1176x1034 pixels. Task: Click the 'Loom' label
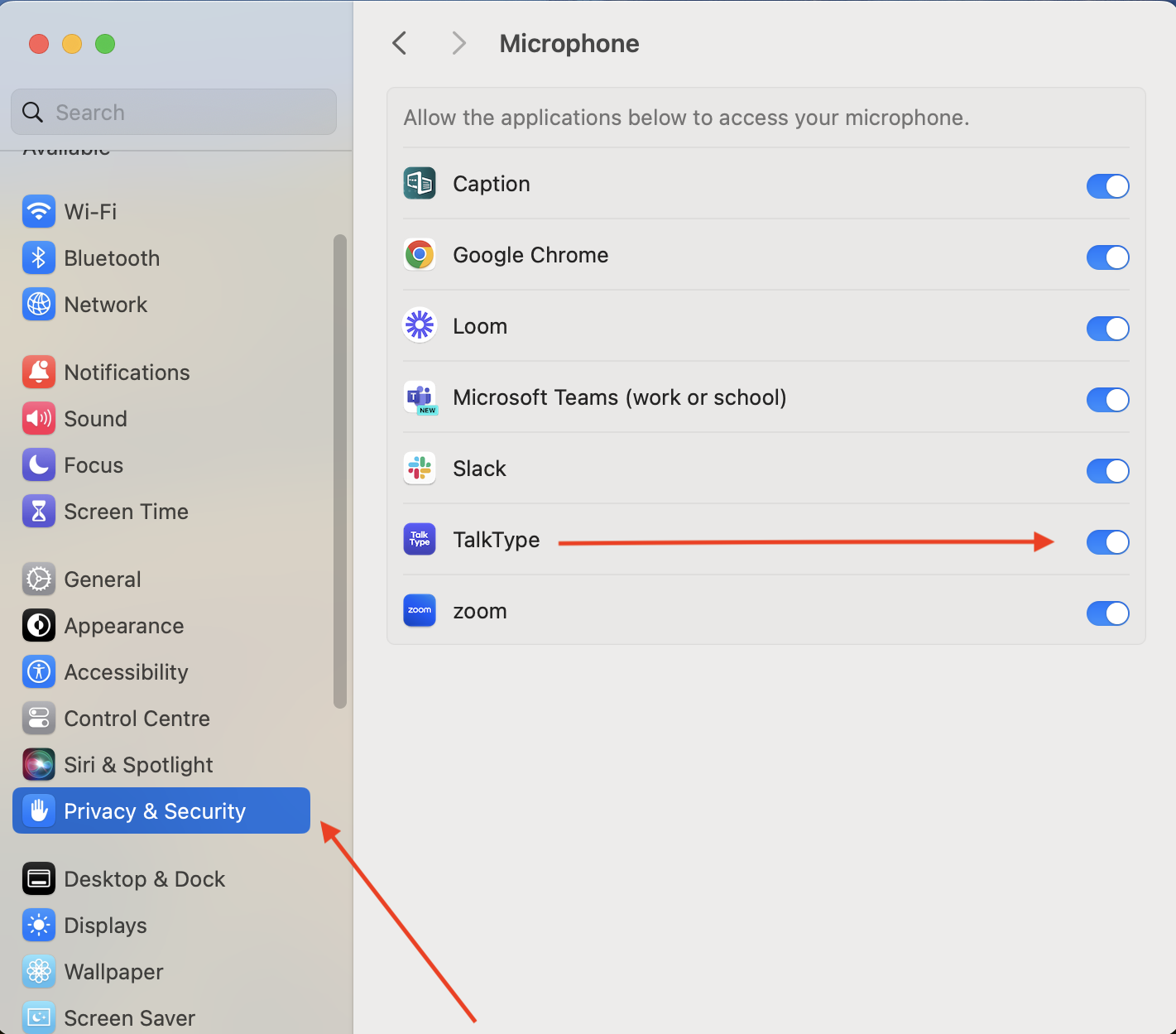(480, 326)
